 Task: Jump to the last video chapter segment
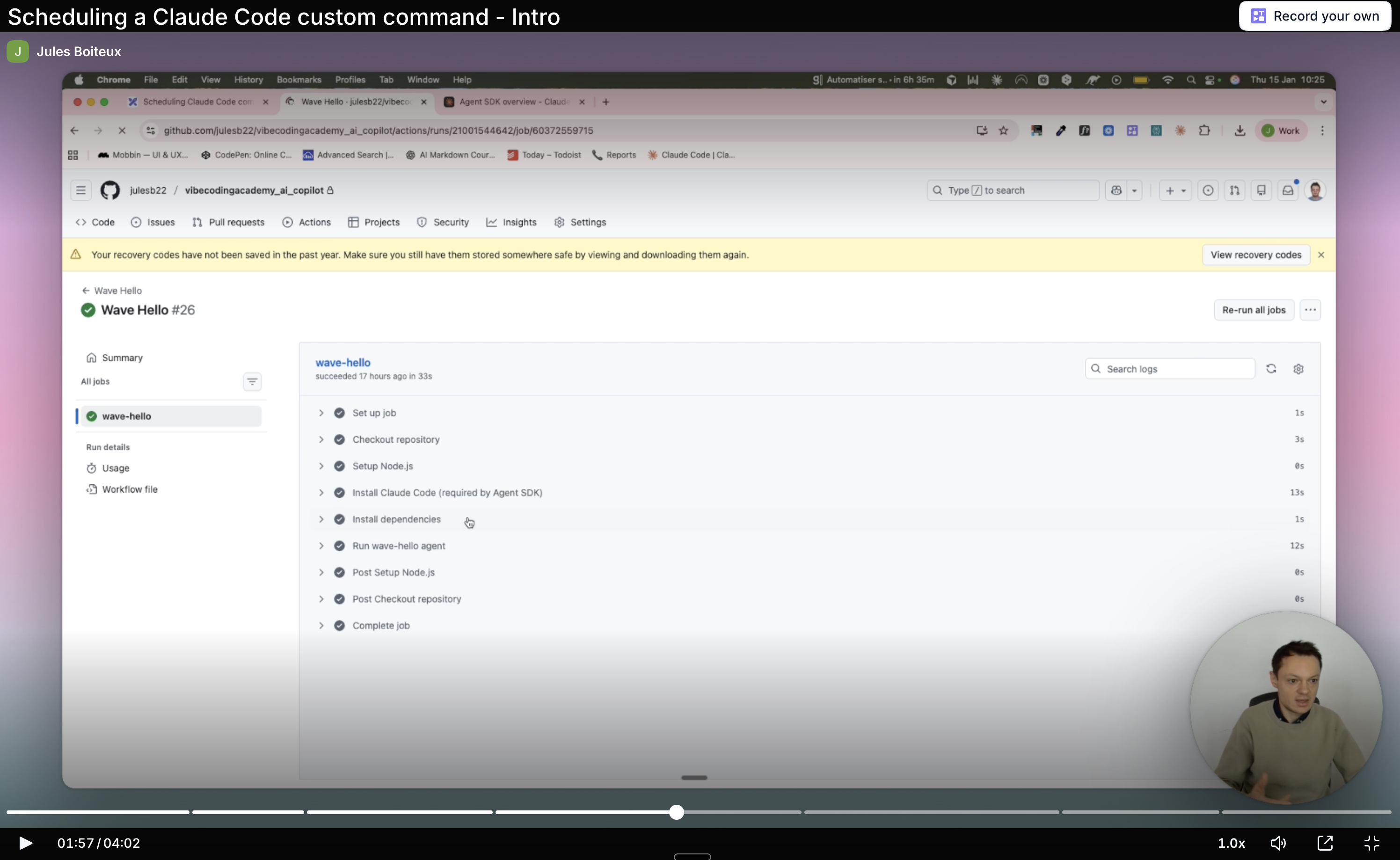[1306, 812]
